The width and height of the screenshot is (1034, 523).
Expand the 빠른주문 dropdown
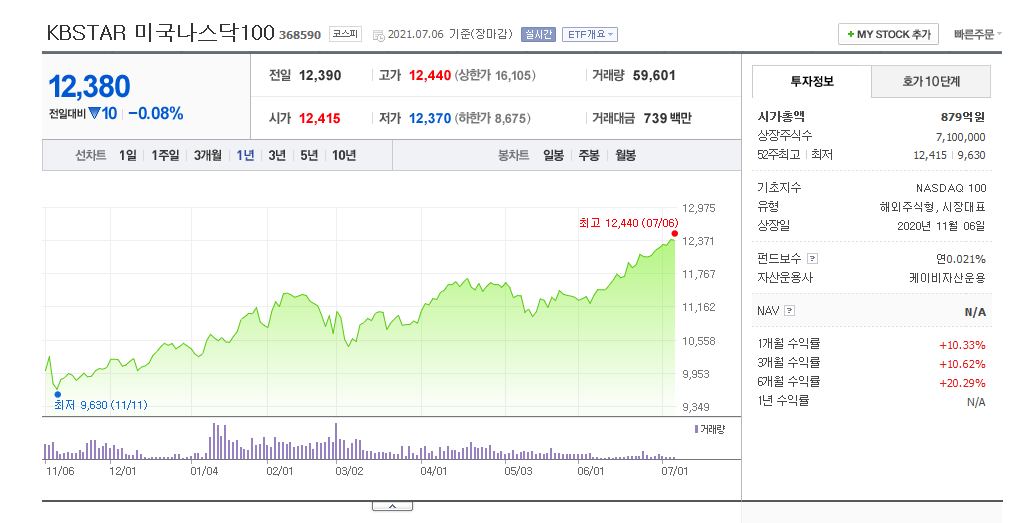tap(977, 34)
